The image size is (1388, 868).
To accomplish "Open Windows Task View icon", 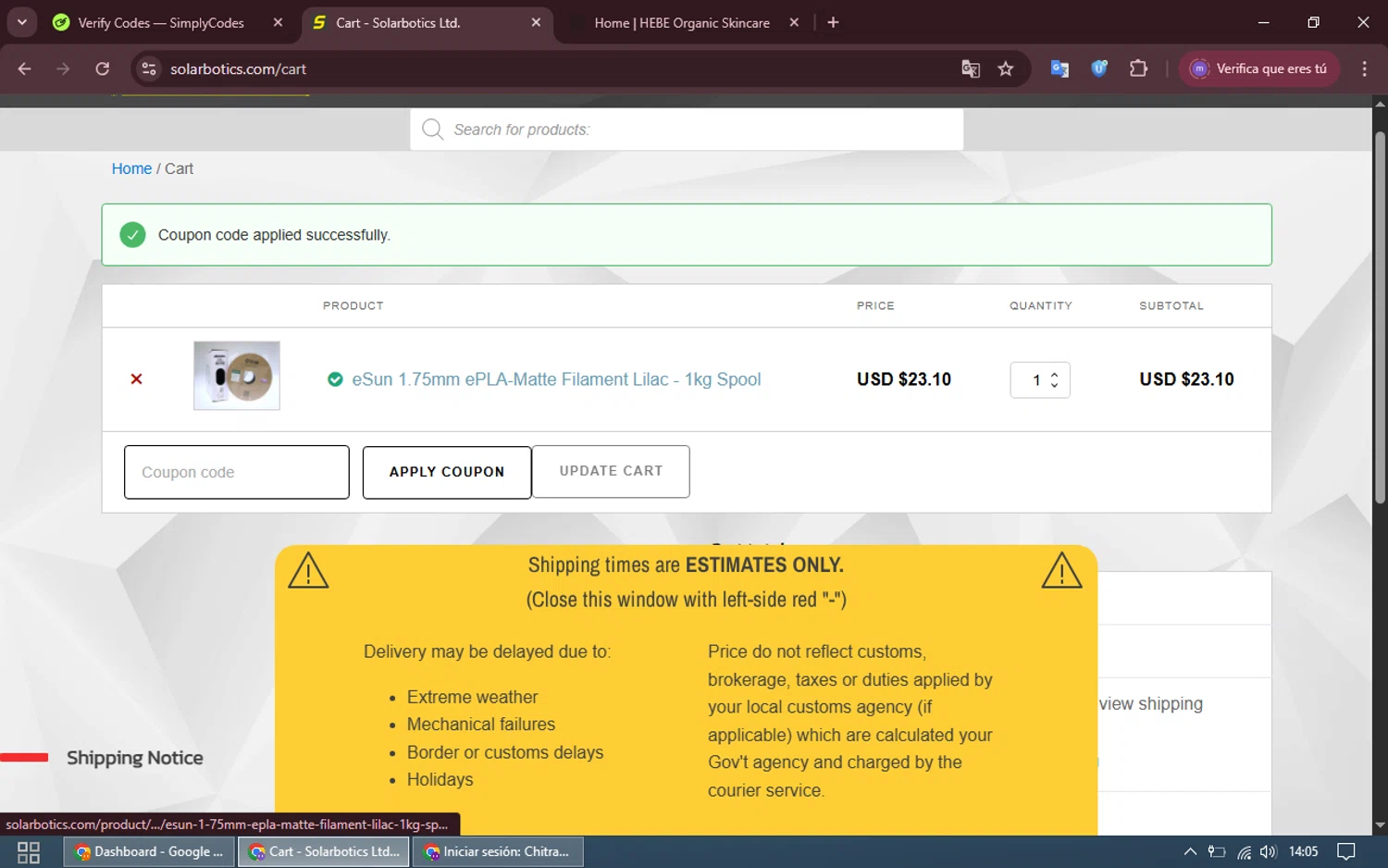I will click(29, 852).
